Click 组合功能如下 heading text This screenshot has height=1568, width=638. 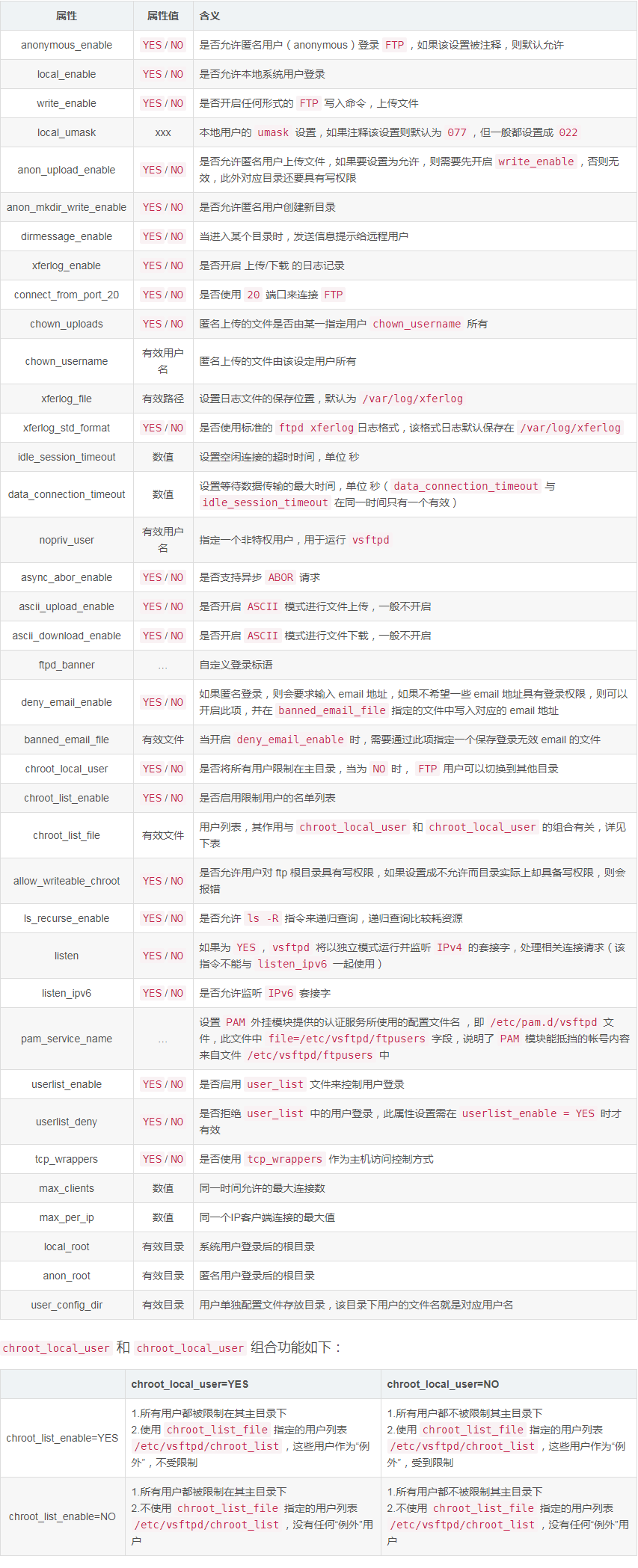(x=295, y=1347)
